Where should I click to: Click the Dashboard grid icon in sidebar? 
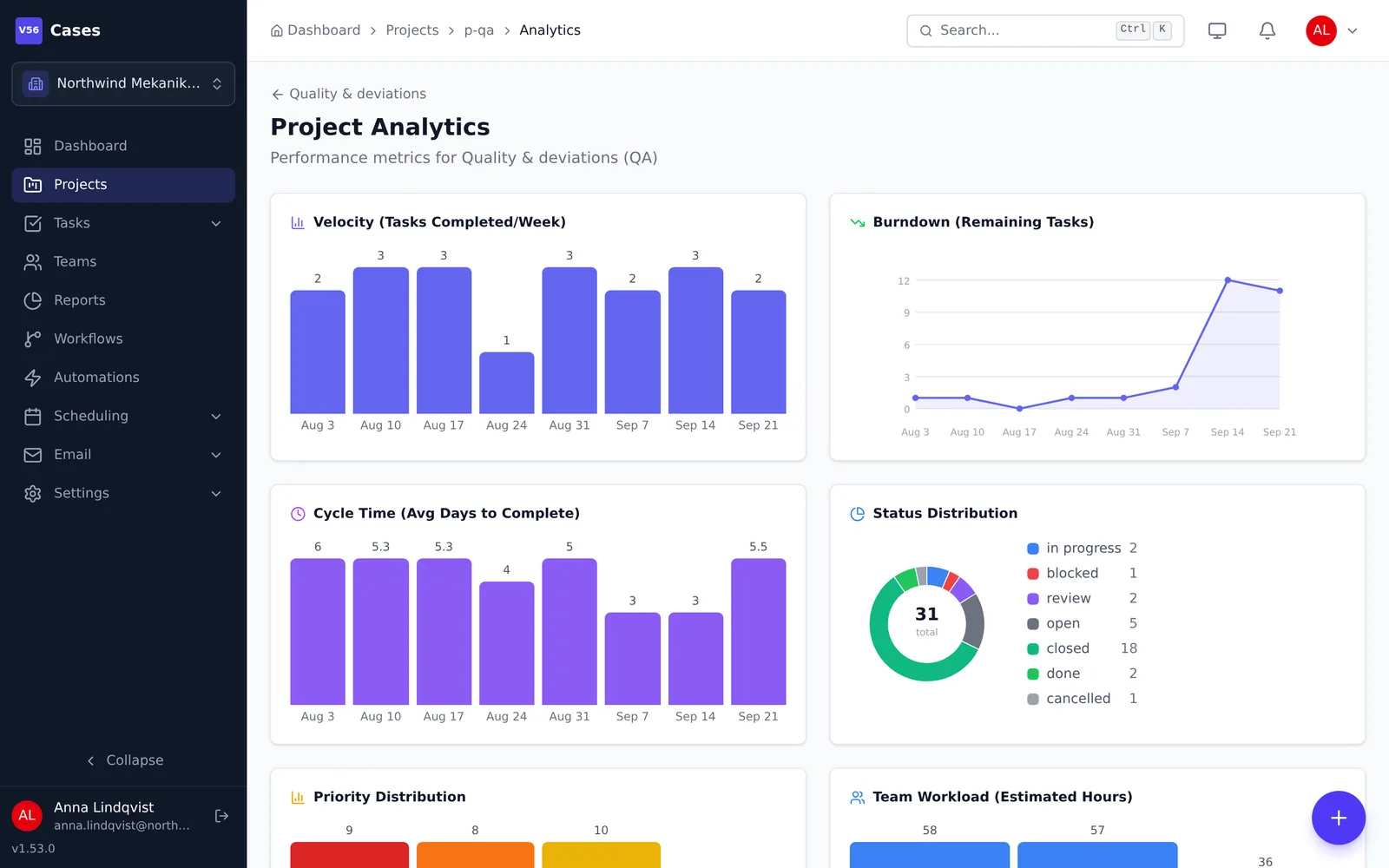33,146
